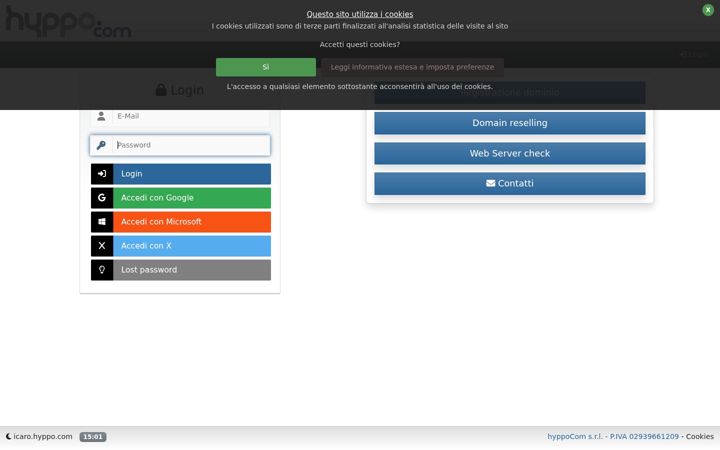
Task: Open the Questo sito utilizza i cookies heading link
Action: [x=360, y=14]
